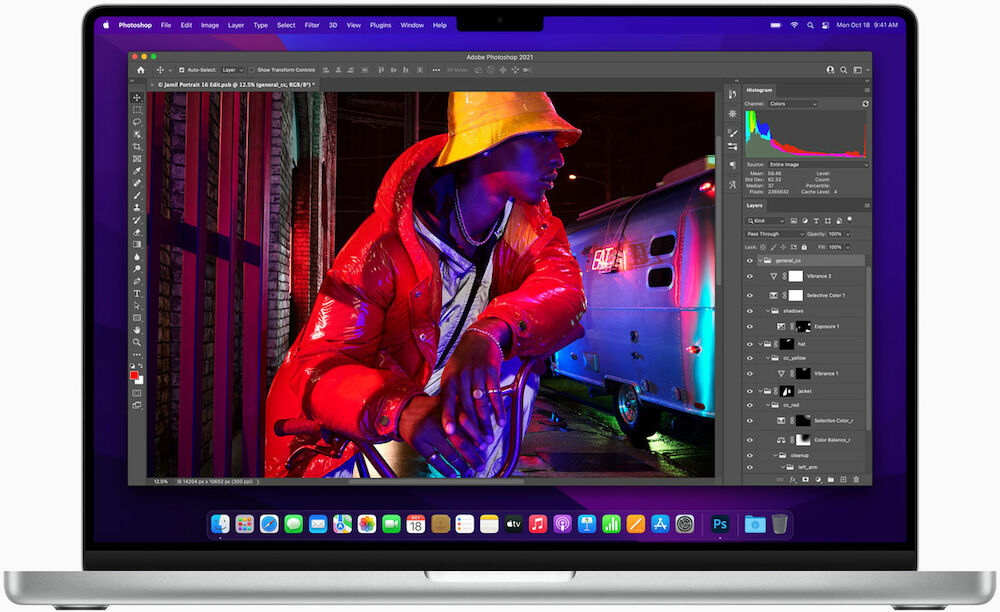1000x612 pixels.
Task: Hide the general_cc group
Action: point(750,261)
